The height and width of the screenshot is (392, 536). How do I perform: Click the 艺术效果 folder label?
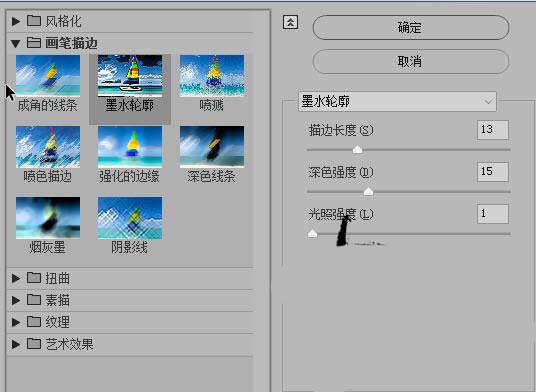[x=69, y=344]
